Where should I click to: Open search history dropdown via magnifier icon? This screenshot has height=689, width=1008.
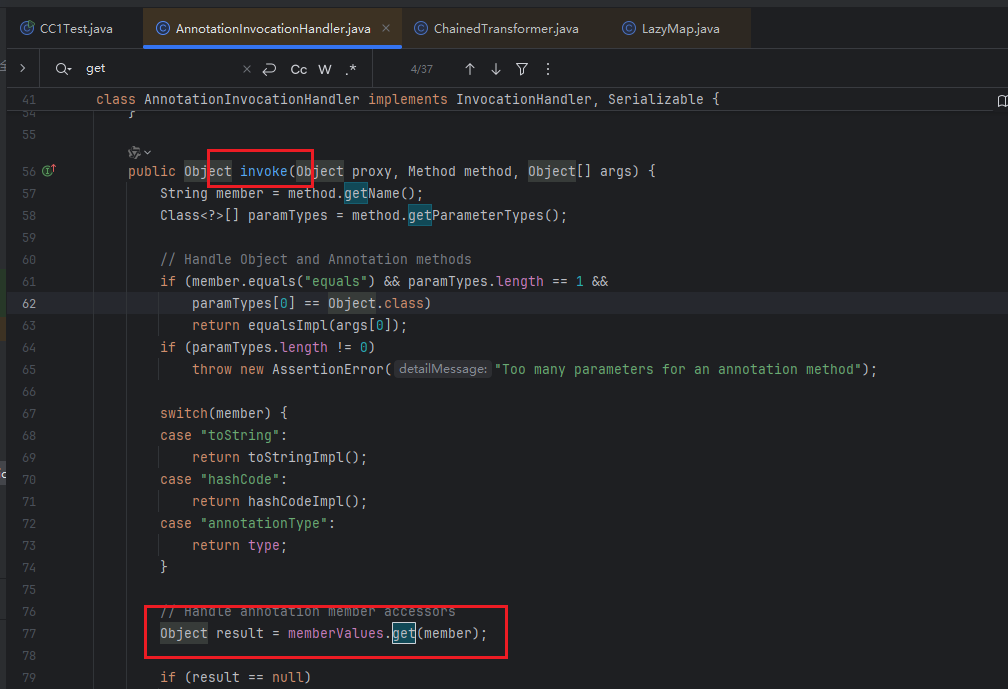coord(63,69)
